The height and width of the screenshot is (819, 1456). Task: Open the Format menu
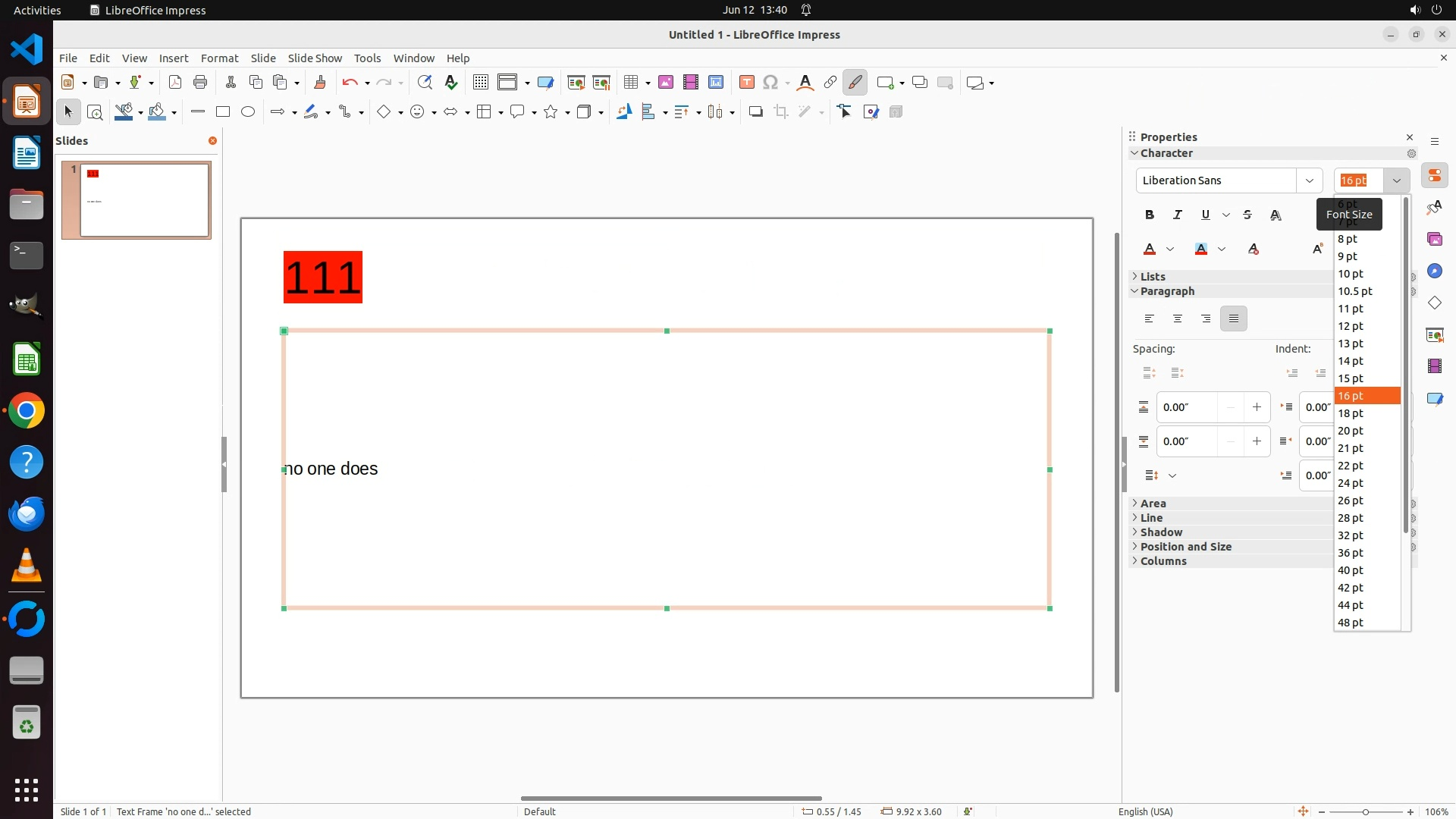click(x=219, y=58)
